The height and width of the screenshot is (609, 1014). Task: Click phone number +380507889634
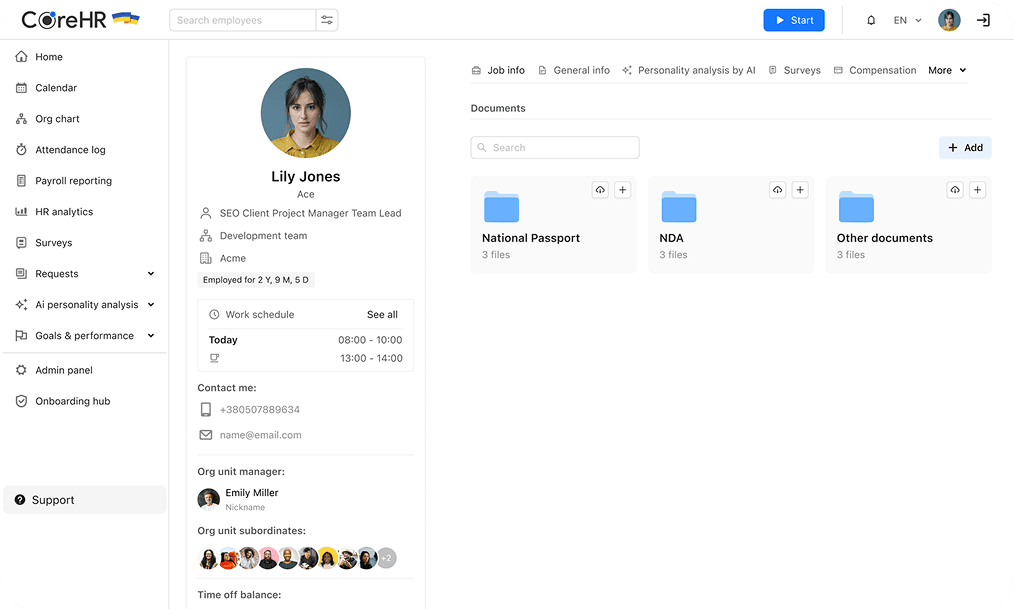point(259,409)
